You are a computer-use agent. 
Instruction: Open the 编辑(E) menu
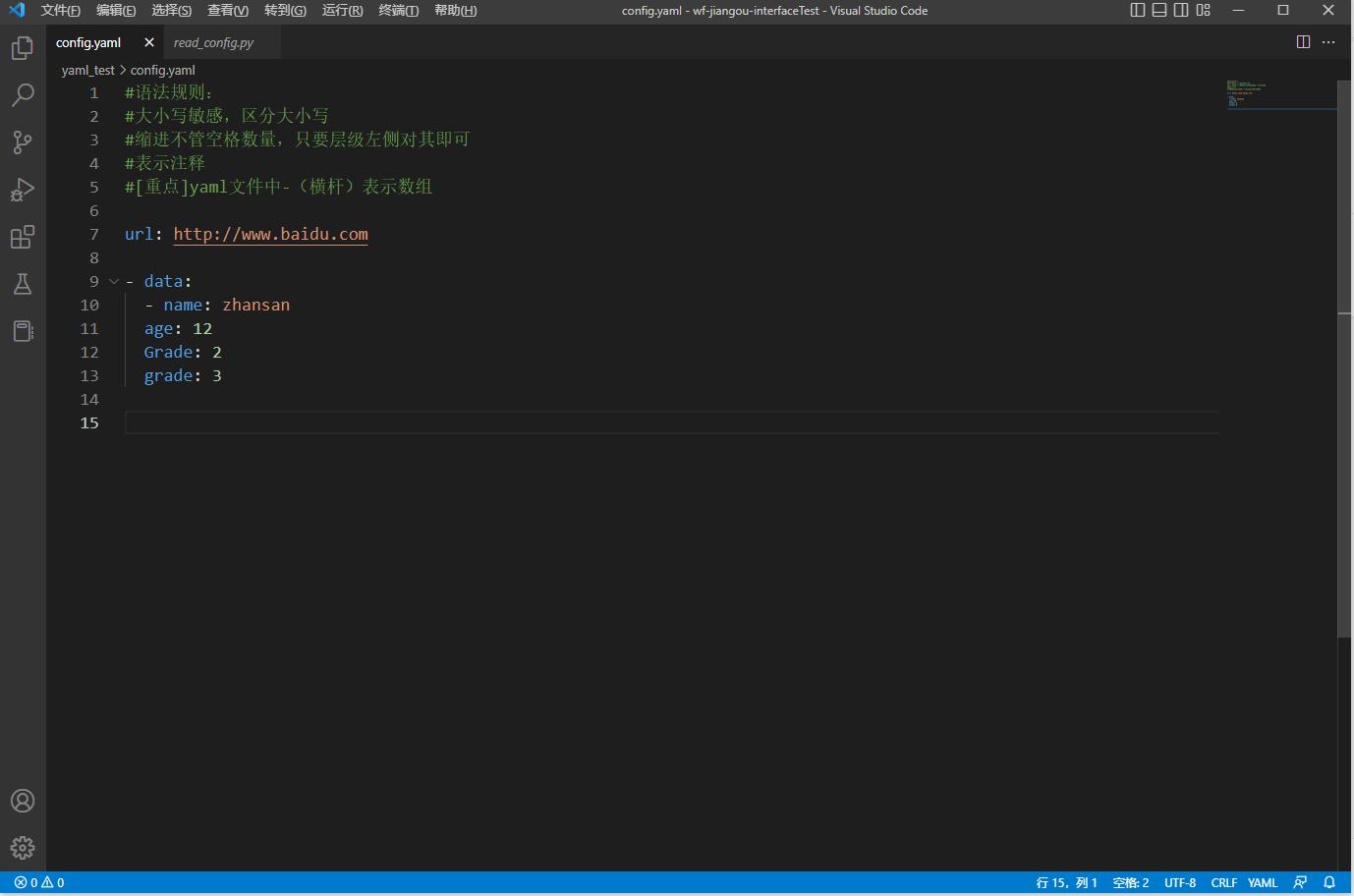click(116, 11)
